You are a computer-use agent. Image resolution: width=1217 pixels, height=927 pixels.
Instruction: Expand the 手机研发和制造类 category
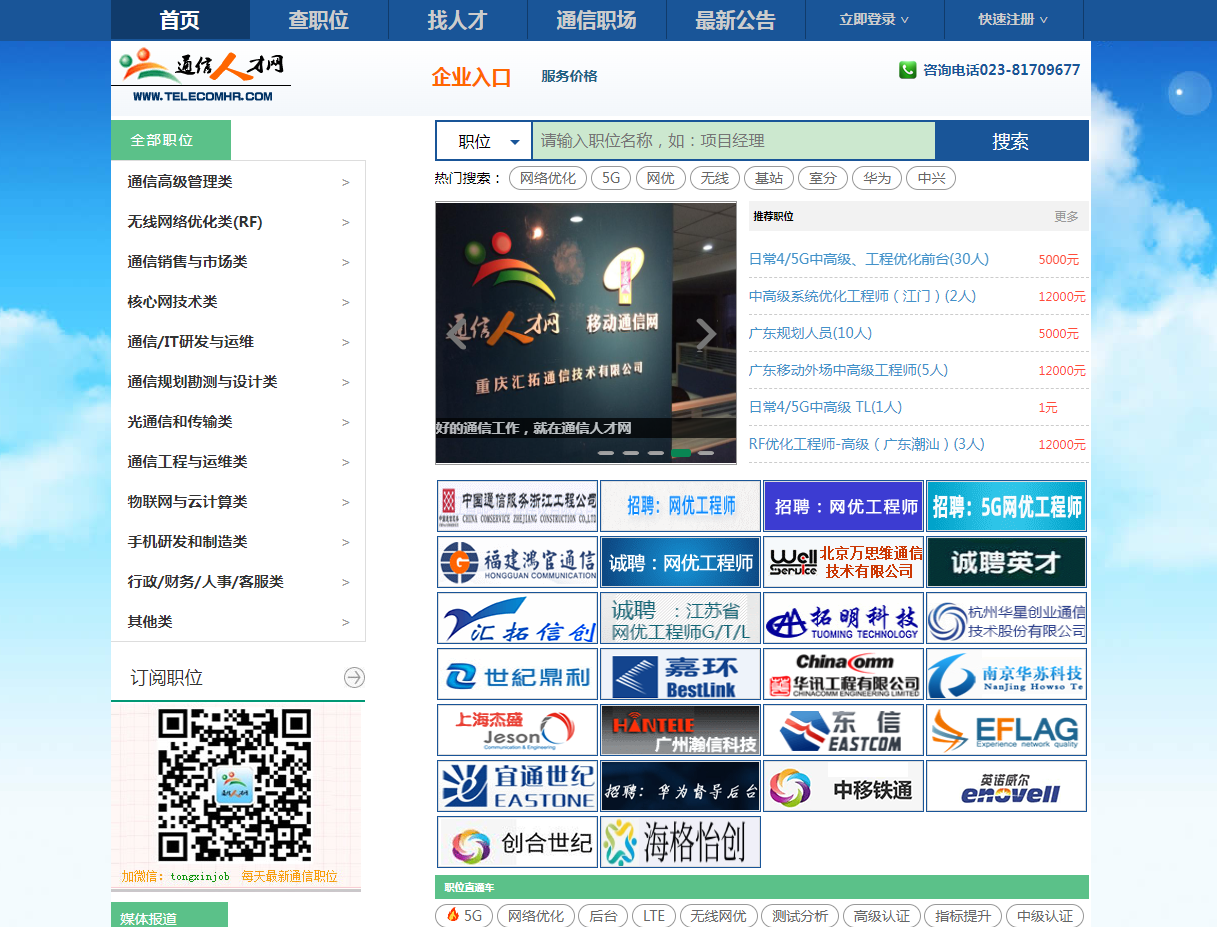point(238,541)
